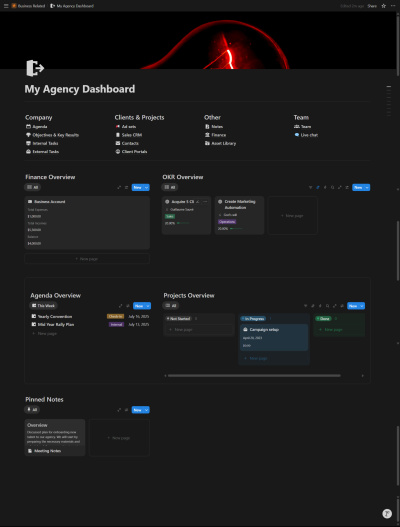Click New in Finance Overview
Screen dimensions: 400x527
[137, 188]
